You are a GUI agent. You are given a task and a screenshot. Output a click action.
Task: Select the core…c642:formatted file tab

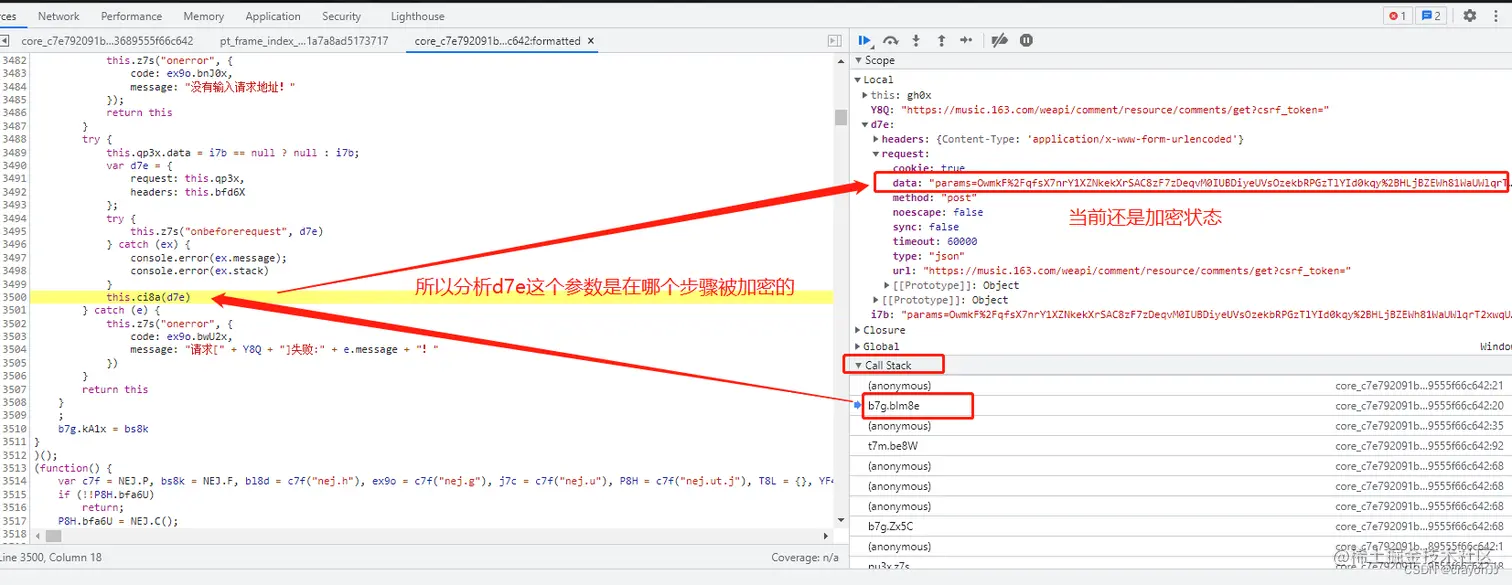point(497,41)
